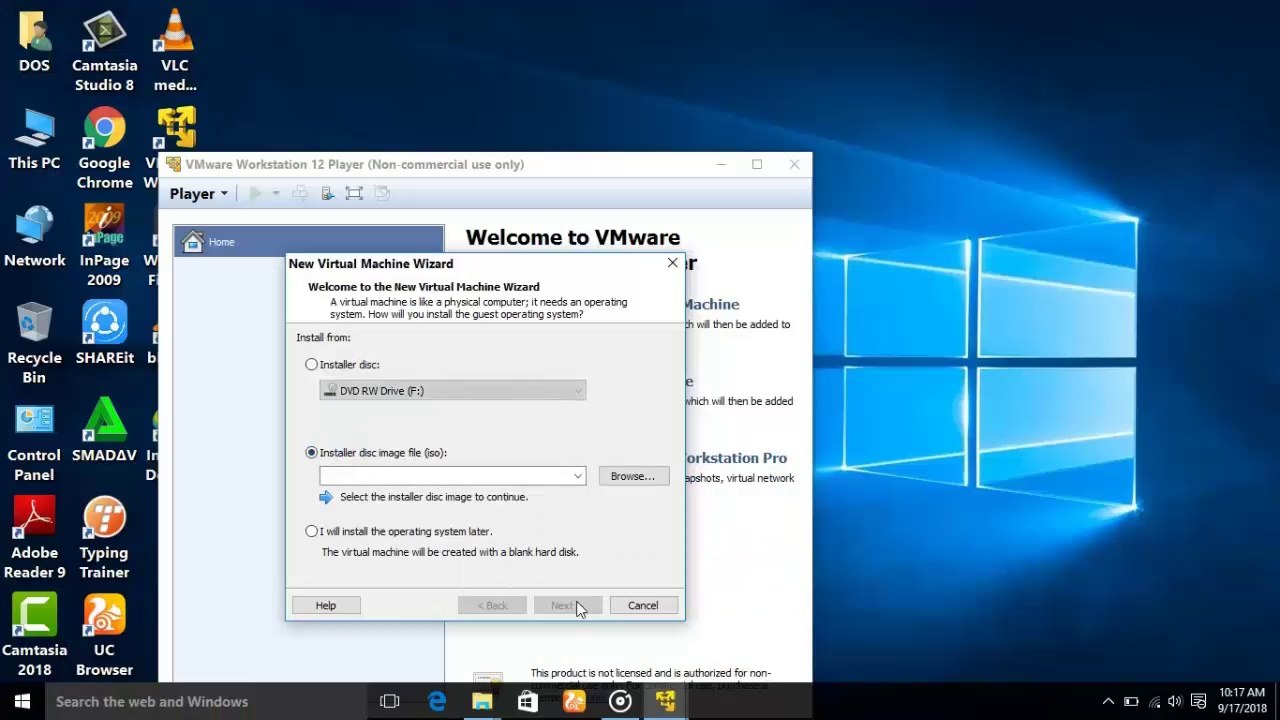Viewport: 1280px width, 720px height.
Task: Open SHAREit desktop icon
Action: [x=104, y=334]
